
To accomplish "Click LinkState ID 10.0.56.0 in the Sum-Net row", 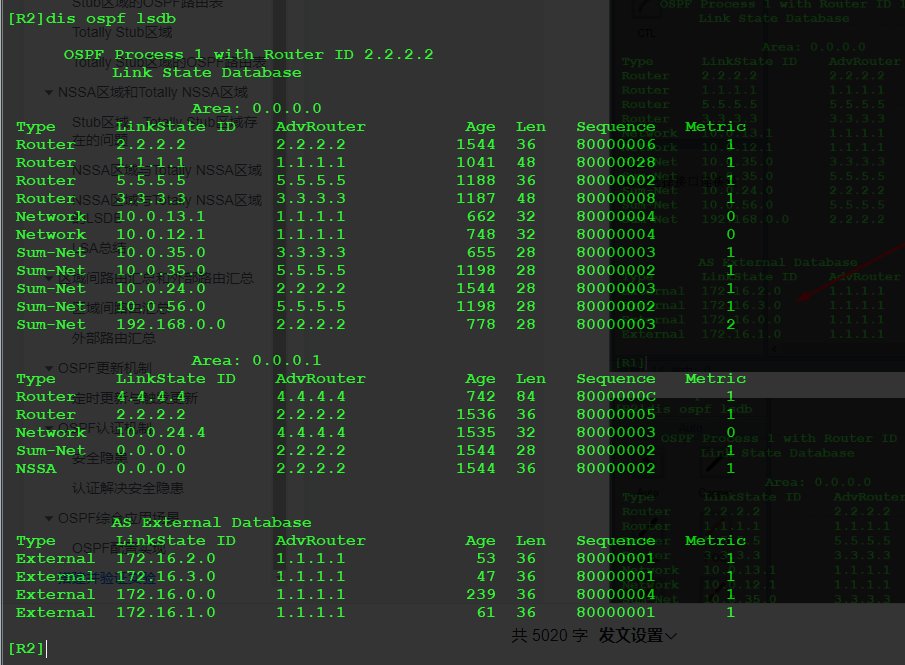I will [160, 306].
